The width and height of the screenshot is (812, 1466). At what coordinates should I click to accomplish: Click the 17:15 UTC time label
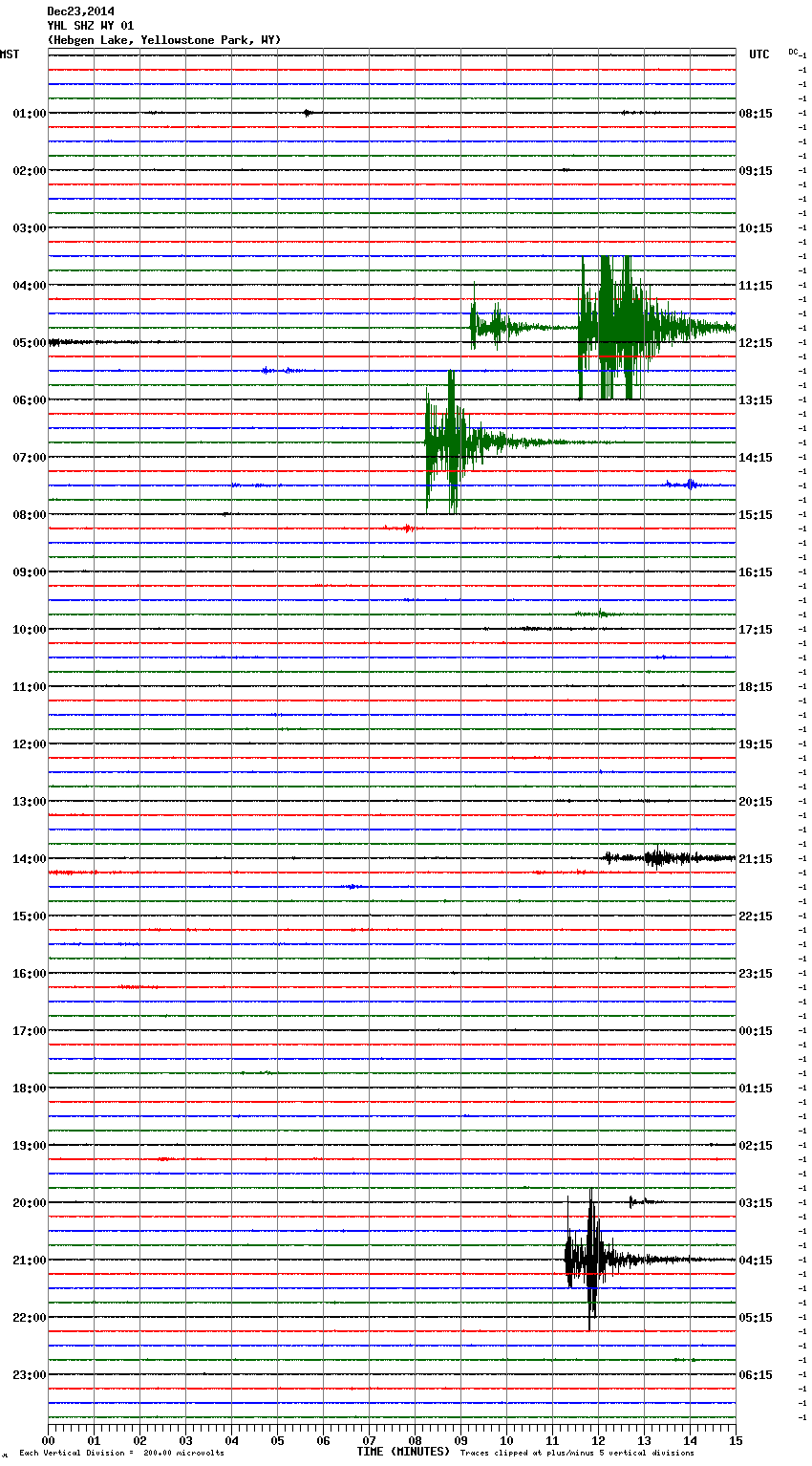[x=756, y=630]
